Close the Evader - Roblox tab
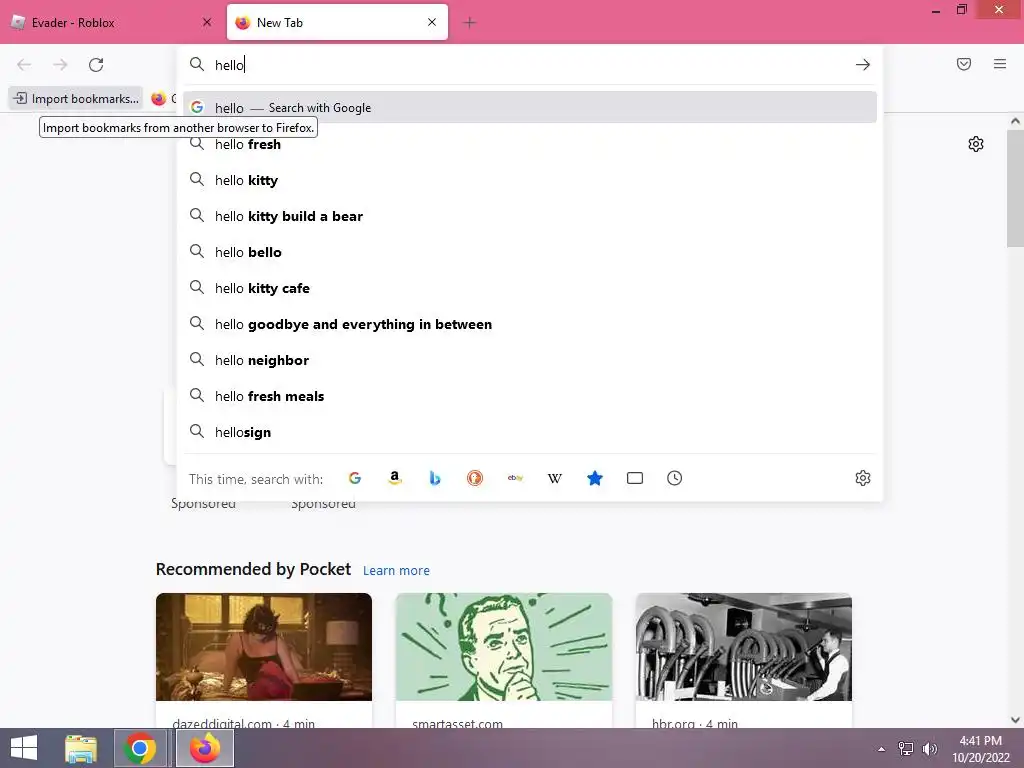This screenshot has width=1024, height=768. [x=207, y=22]
